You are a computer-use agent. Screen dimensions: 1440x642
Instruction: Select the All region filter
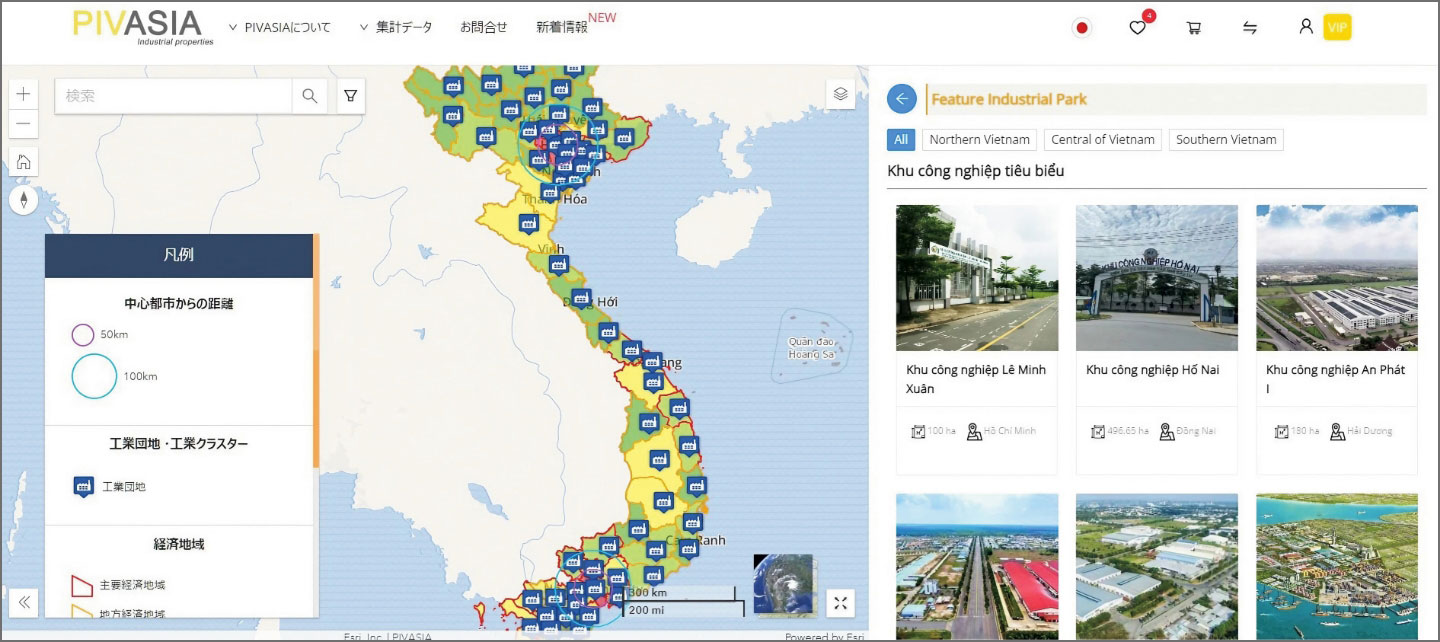pos(901,140)
